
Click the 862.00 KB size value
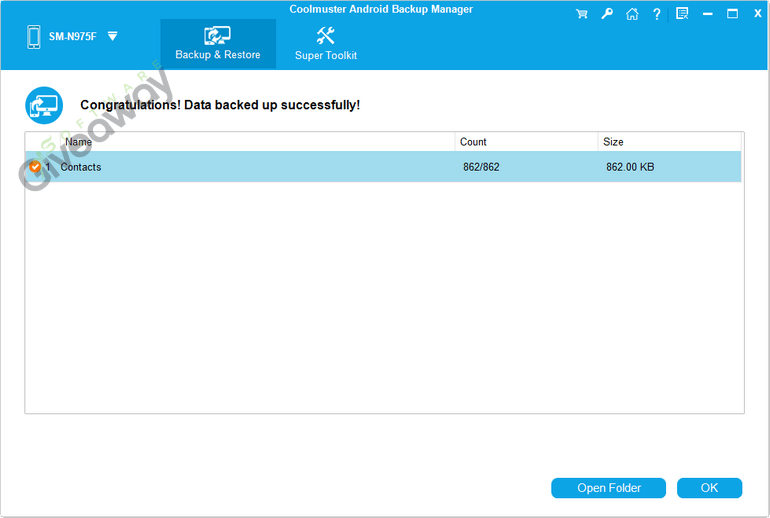point(630,167)
